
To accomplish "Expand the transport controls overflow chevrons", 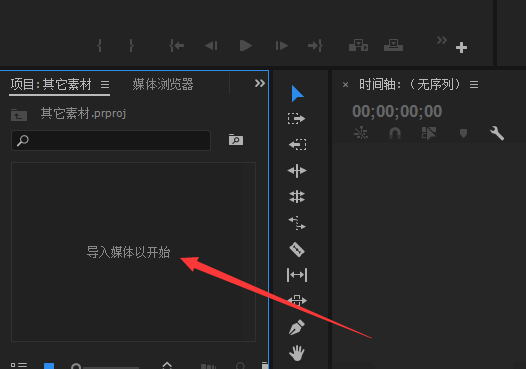I will click(442, 40).
